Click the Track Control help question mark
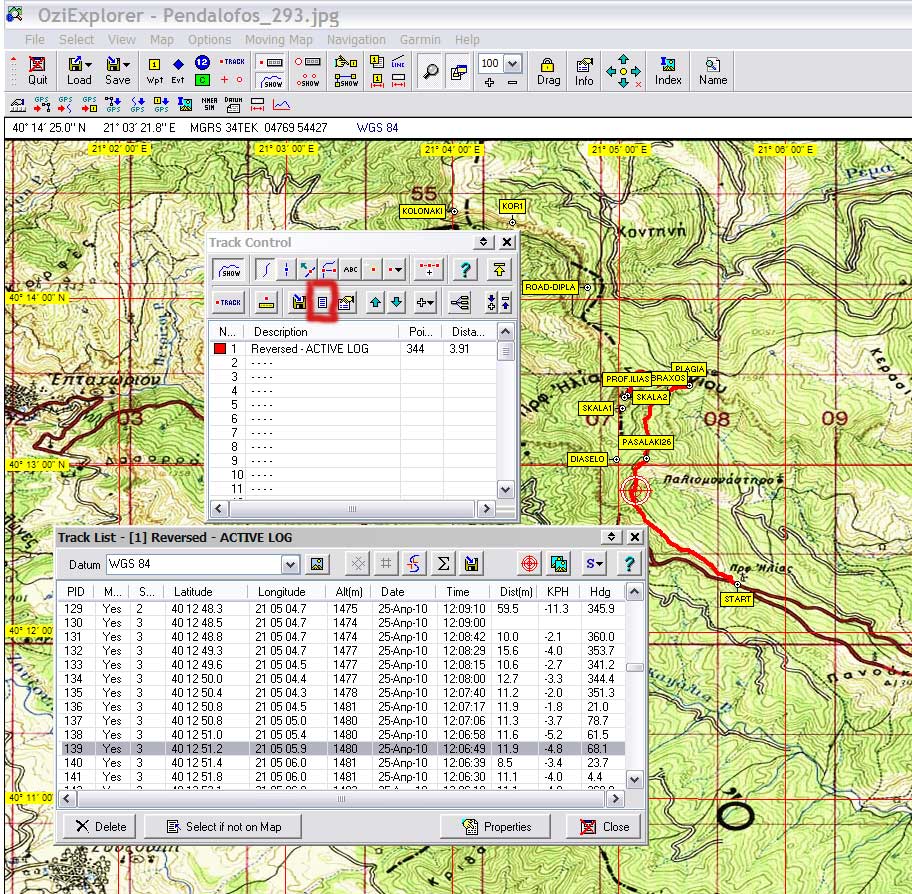The image size is (912, 894). point(463,269)
